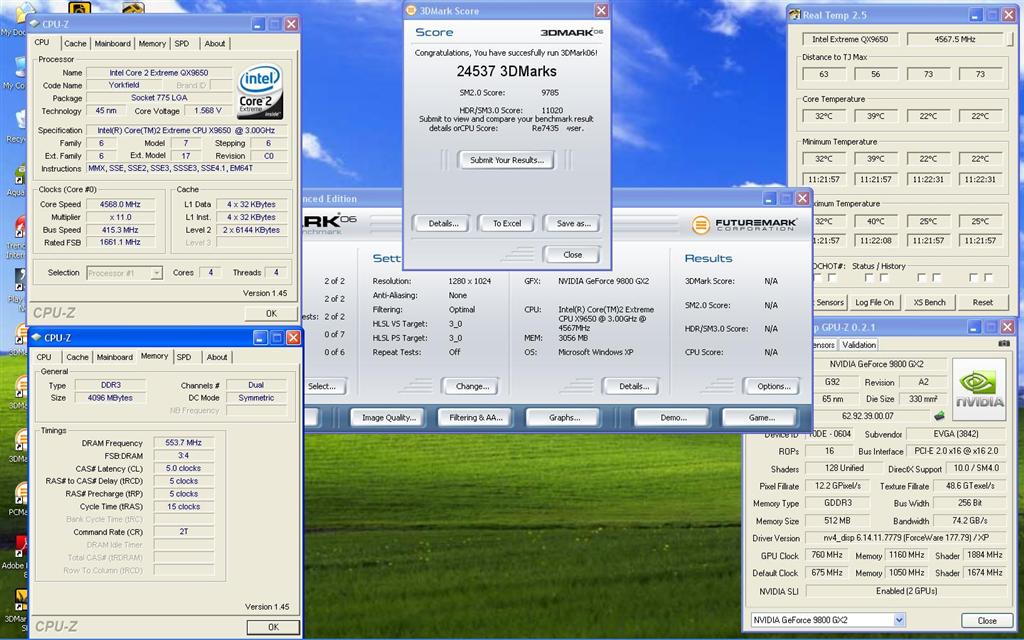Click the lower CPU-Z window title icon

coord(37,338)
